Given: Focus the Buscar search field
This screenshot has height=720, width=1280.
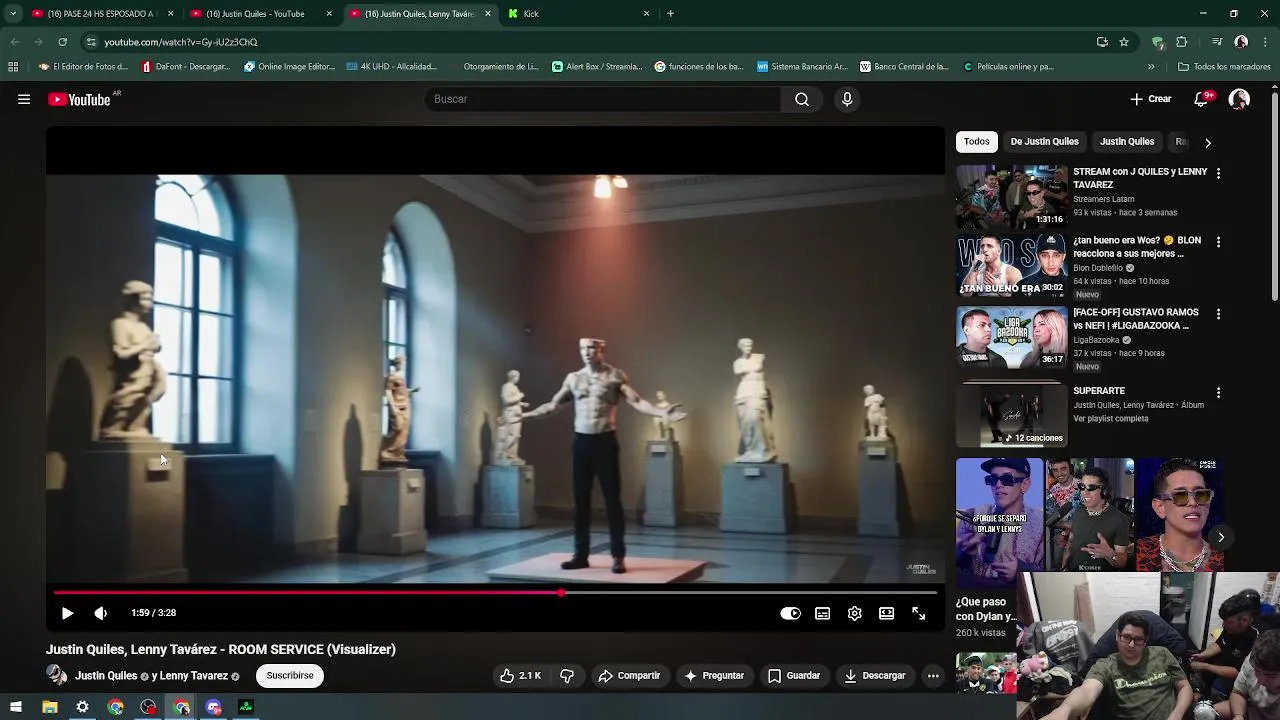Looking at the screenshot, I should pyautogui.click(x=603, y=99).
